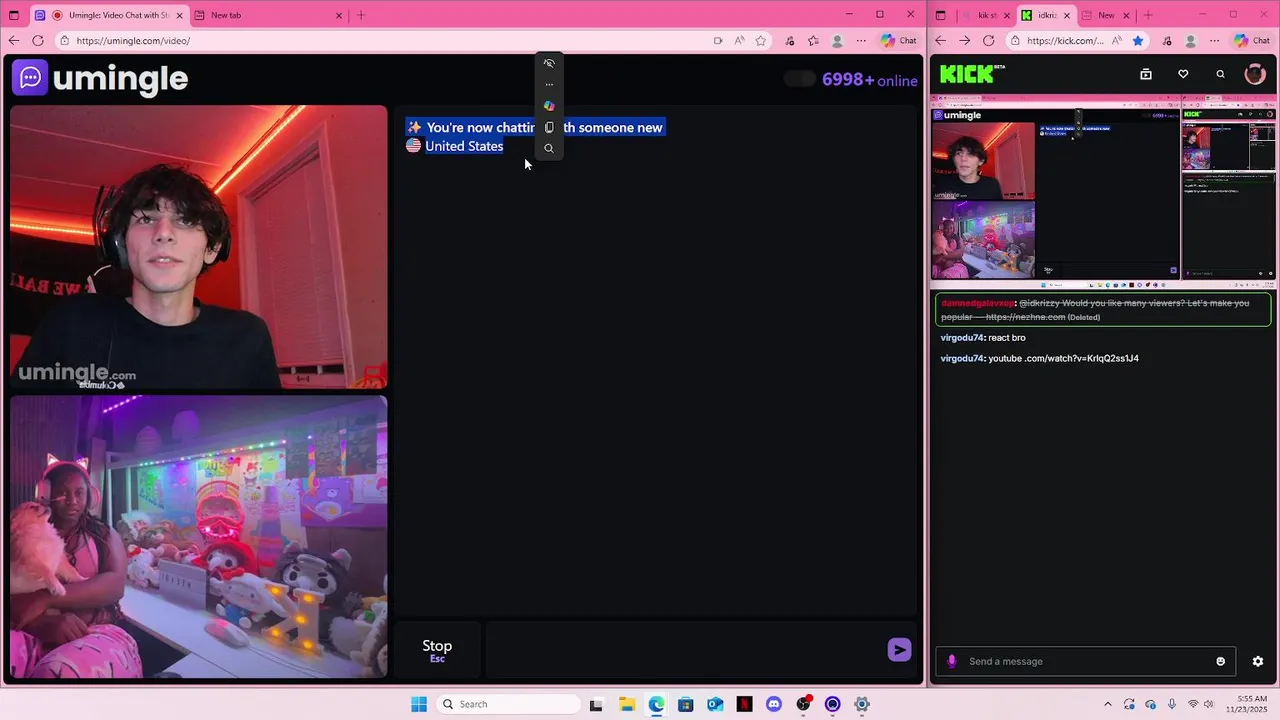This screenshot has height=720, width=1280.
Task: Open more options in the selection mini toolbar
Action: tap(549, 84)
